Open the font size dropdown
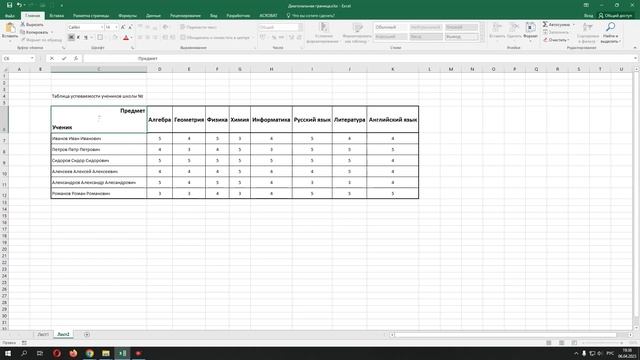Image resolution: width=640 pixels, height=360 pixels. point(116,27)
